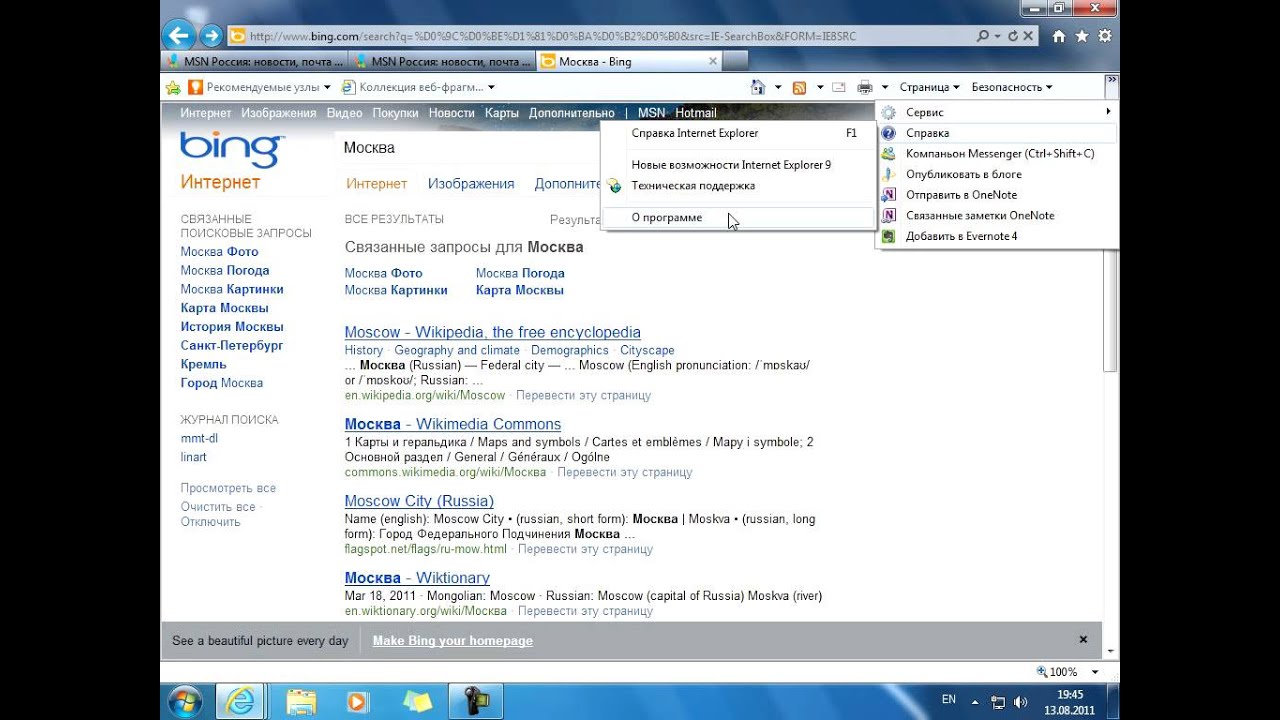Image resolution: width=1280 pixels, height=720 pixels.
Task: Open mmt-dl search history entry
Action: pyautogui.click(x=199, y=438)
